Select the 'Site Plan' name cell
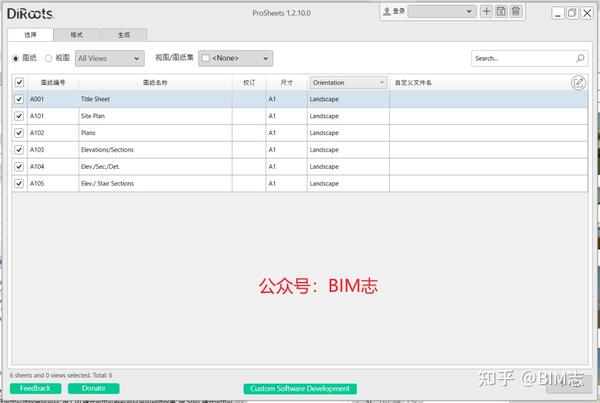 (155, 116)
